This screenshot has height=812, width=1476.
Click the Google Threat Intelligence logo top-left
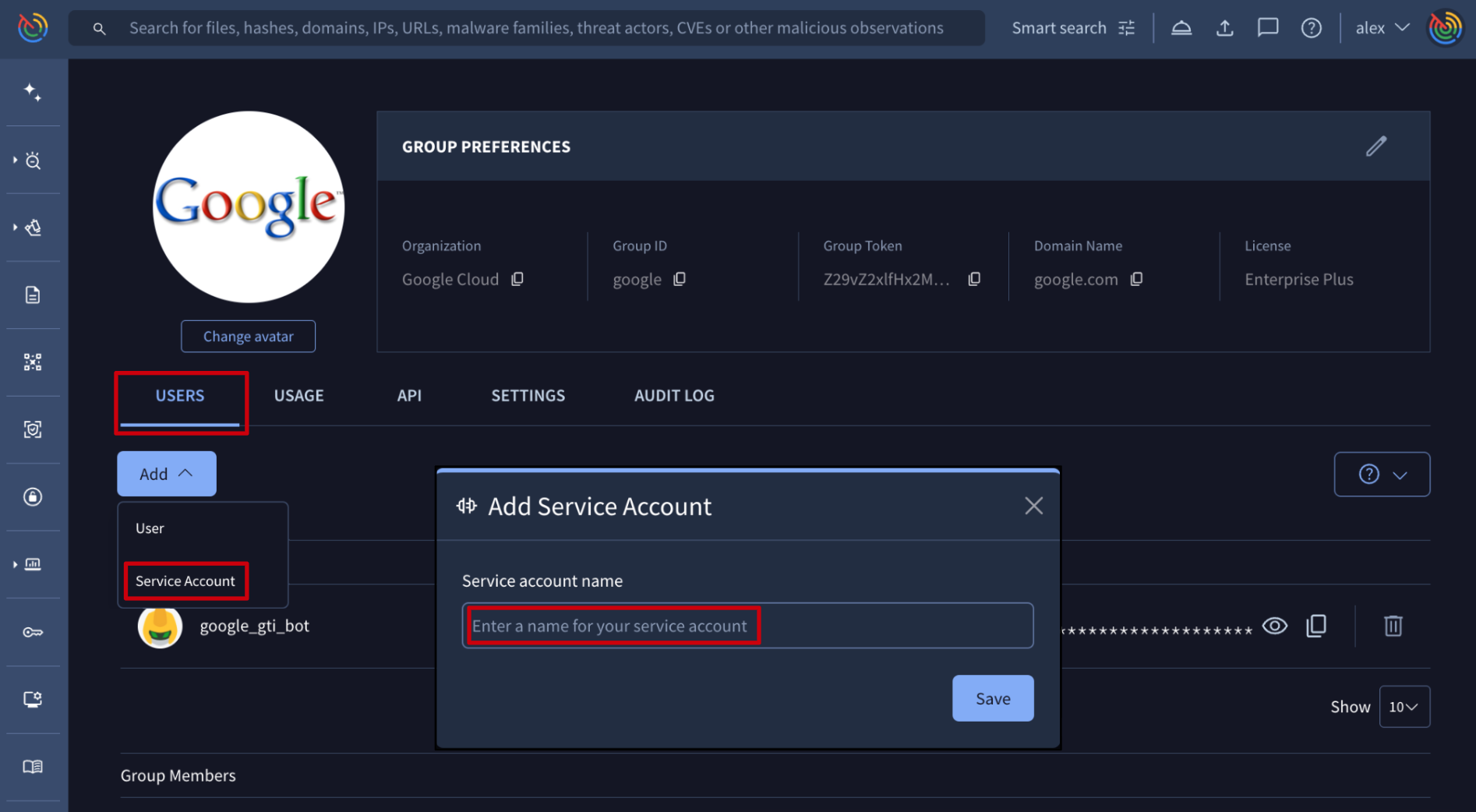33,28
